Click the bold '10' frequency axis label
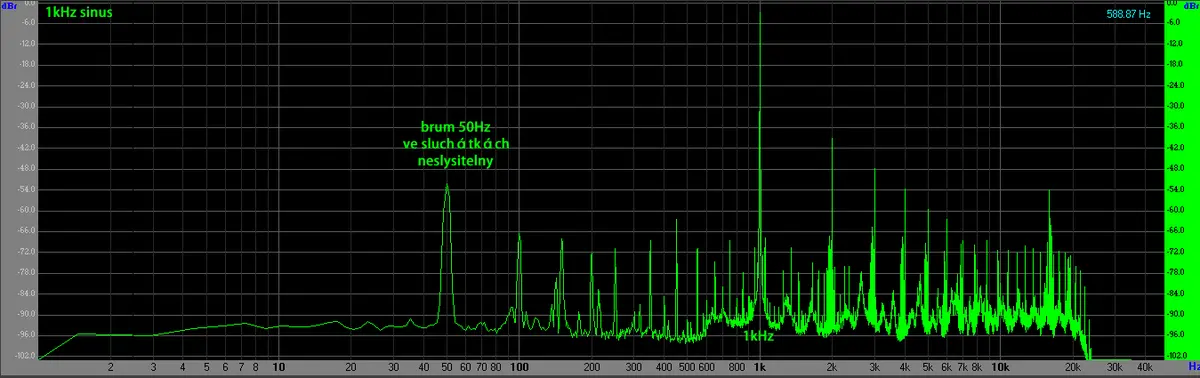The width and height of the screenshot is (1200, 378). pyautogui.click(x=279, y=367)
